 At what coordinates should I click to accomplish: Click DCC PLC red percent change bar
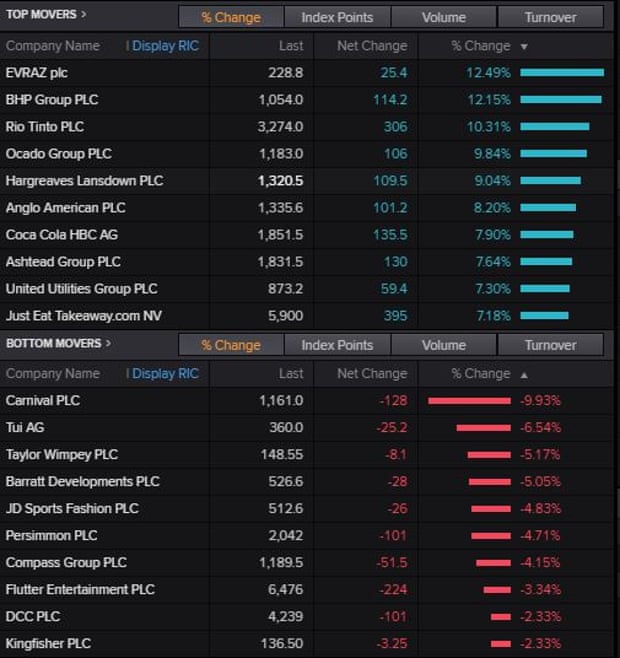[x=501, y=617]
